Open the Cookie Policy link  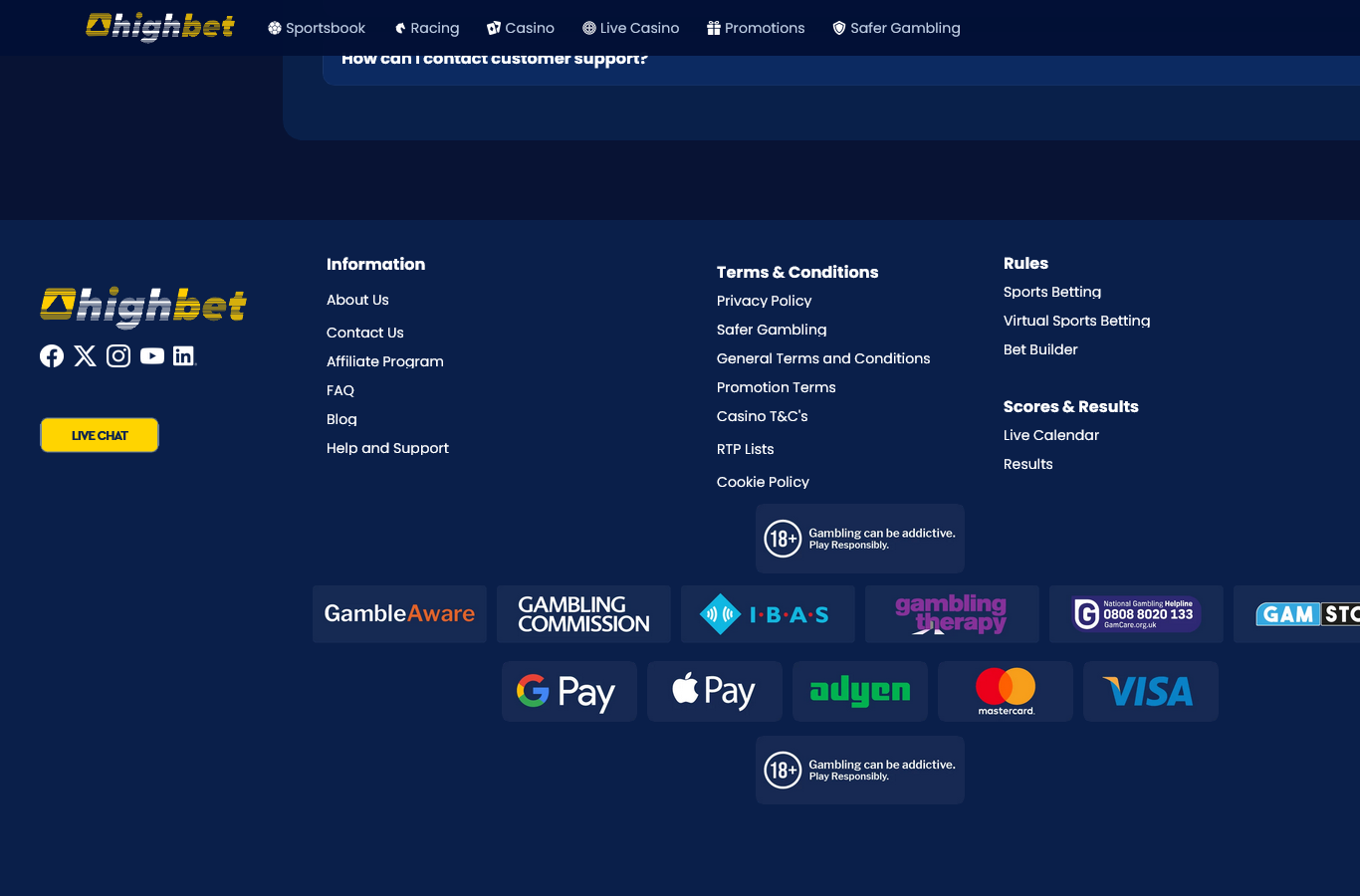(x=763, y=482)
